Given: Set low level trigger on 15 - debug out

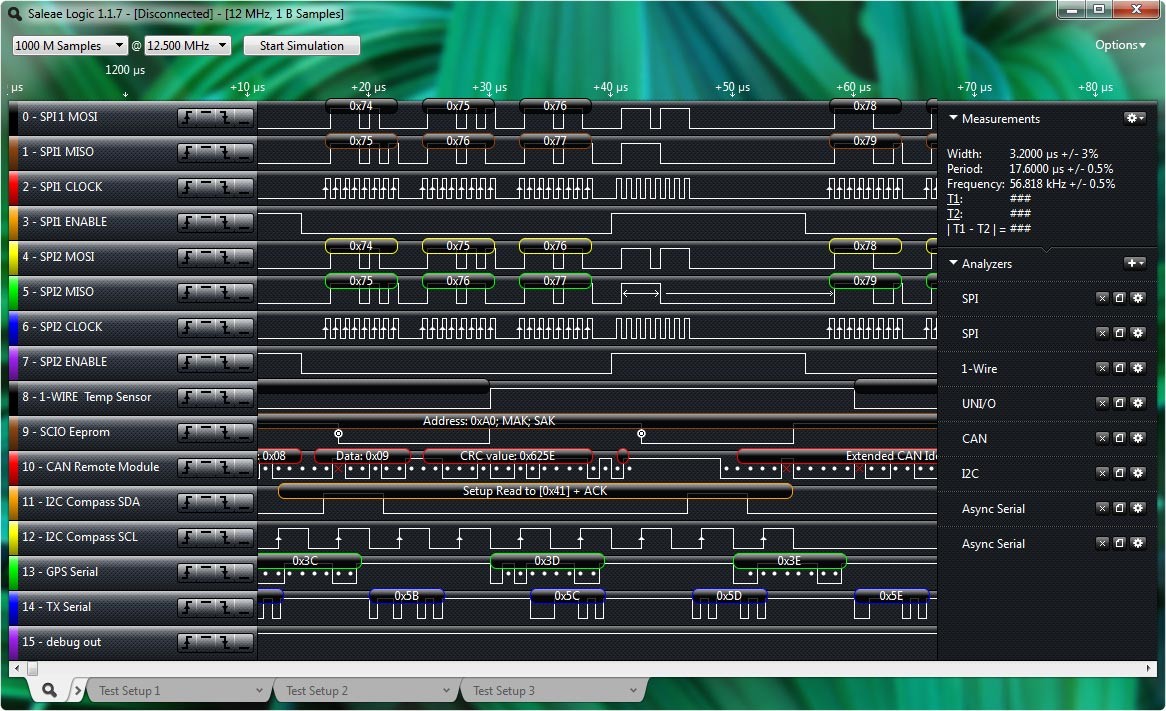Looking at the screenshot, I should 243,642.
